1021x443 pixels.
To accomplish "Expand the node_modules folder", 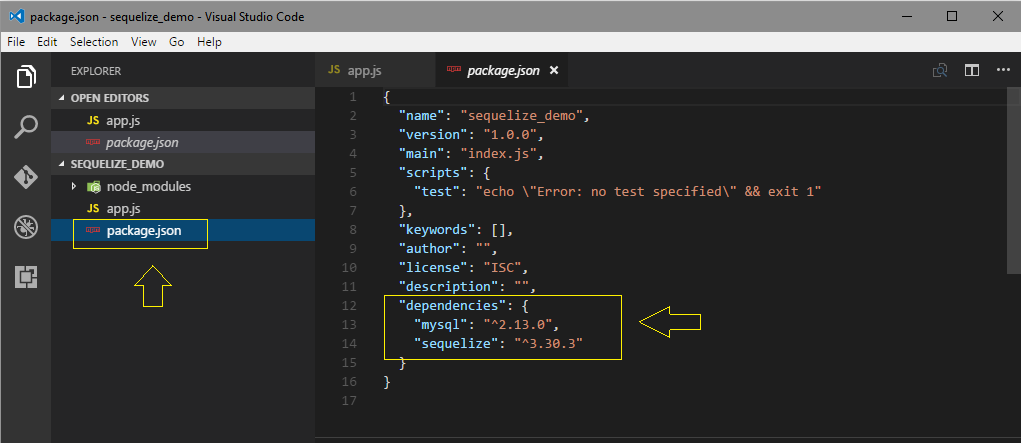I will point(75,186).
